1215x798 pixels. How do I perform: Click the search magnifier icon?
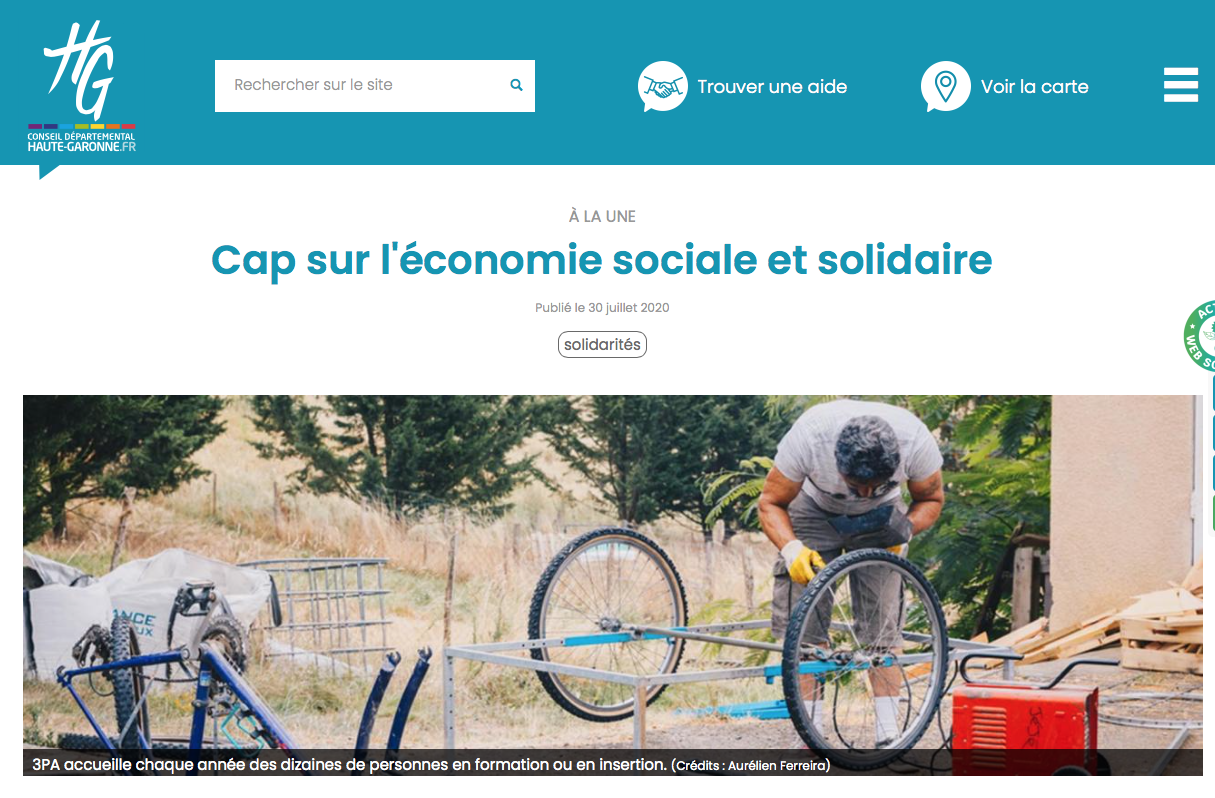(x=517, y=85)
